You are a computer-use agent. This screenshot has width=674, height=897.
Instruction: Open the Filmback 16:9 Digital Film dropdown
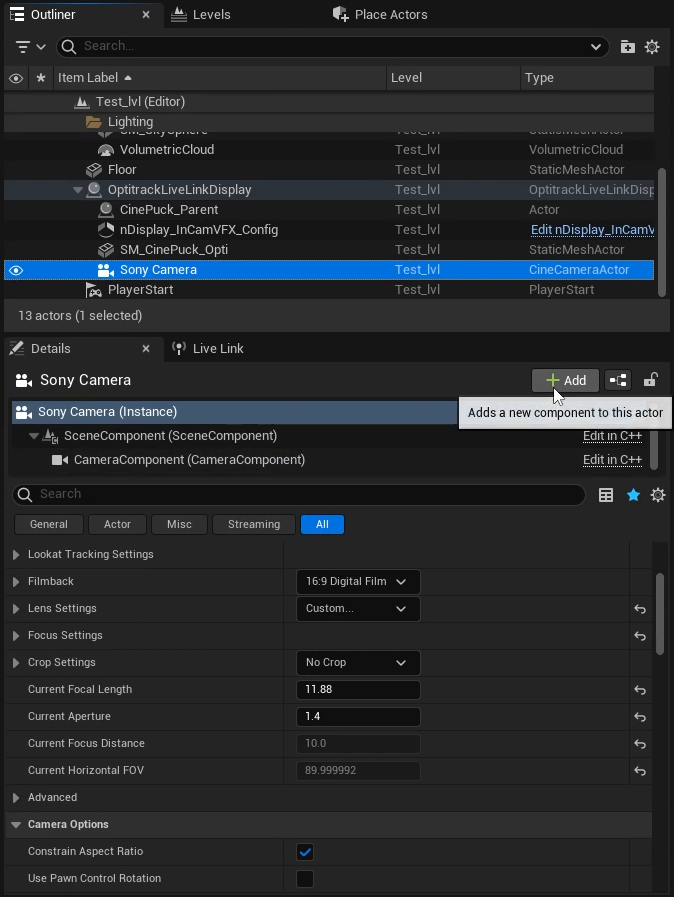click(x=358, y=582)
